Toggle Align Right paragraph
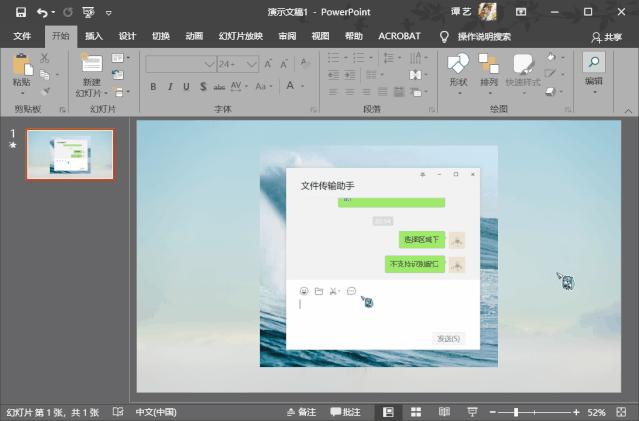The height and width of the screenshot is (421, 639). point(366,92)
